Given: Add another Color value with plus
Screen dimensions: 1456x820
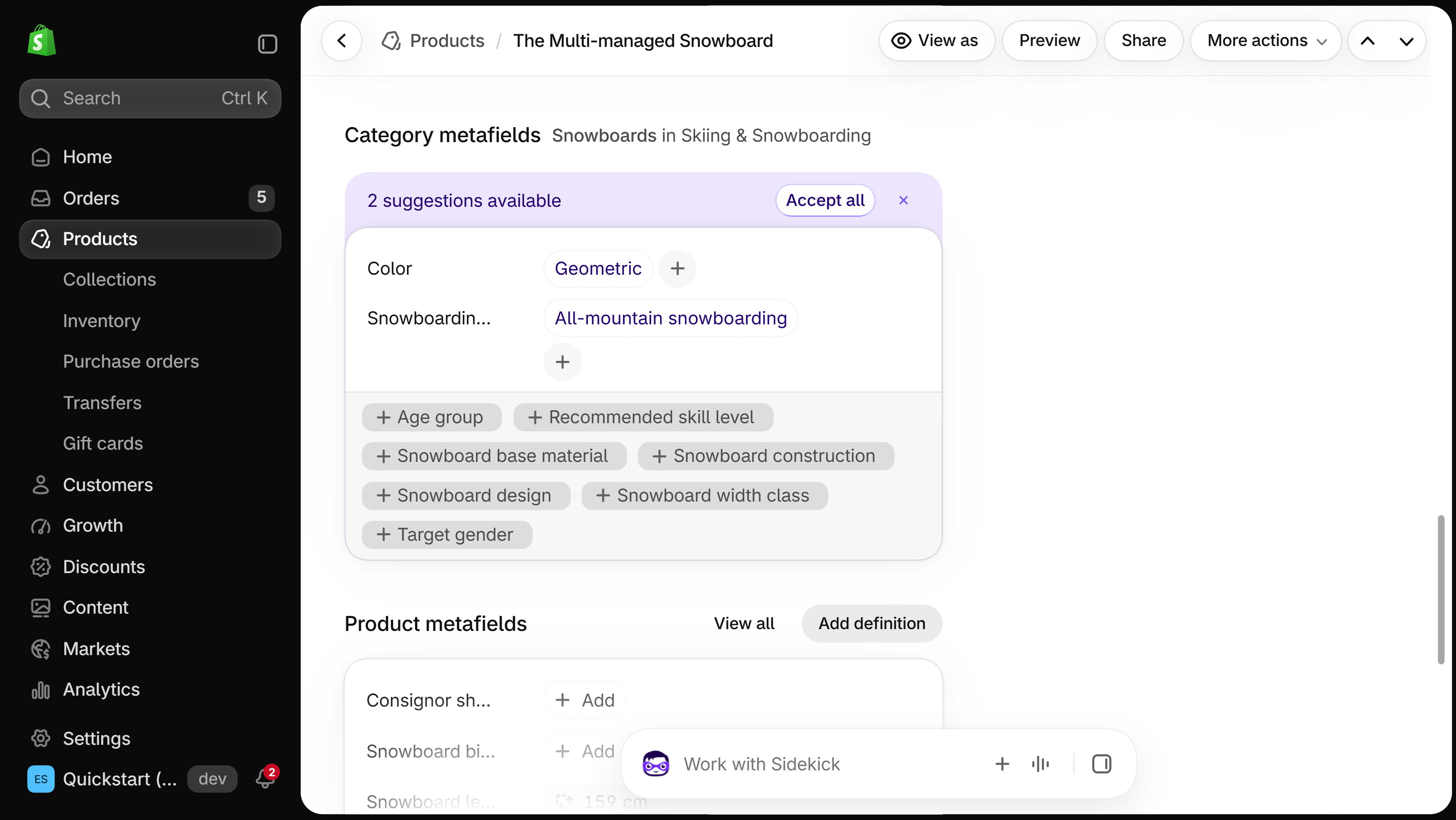Looking at the screenshot, I should tap(677, 268).
